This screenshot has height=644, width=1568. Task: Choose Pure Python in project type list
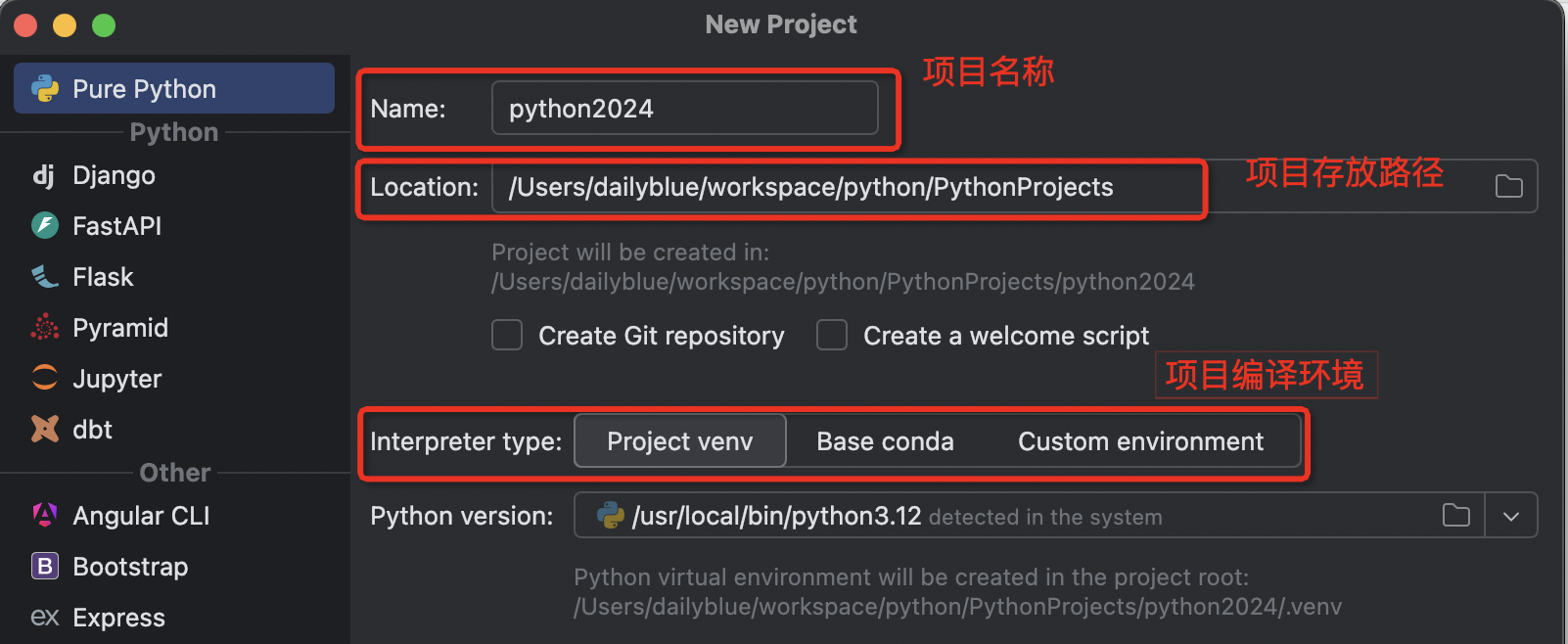[x=174, y=88]
